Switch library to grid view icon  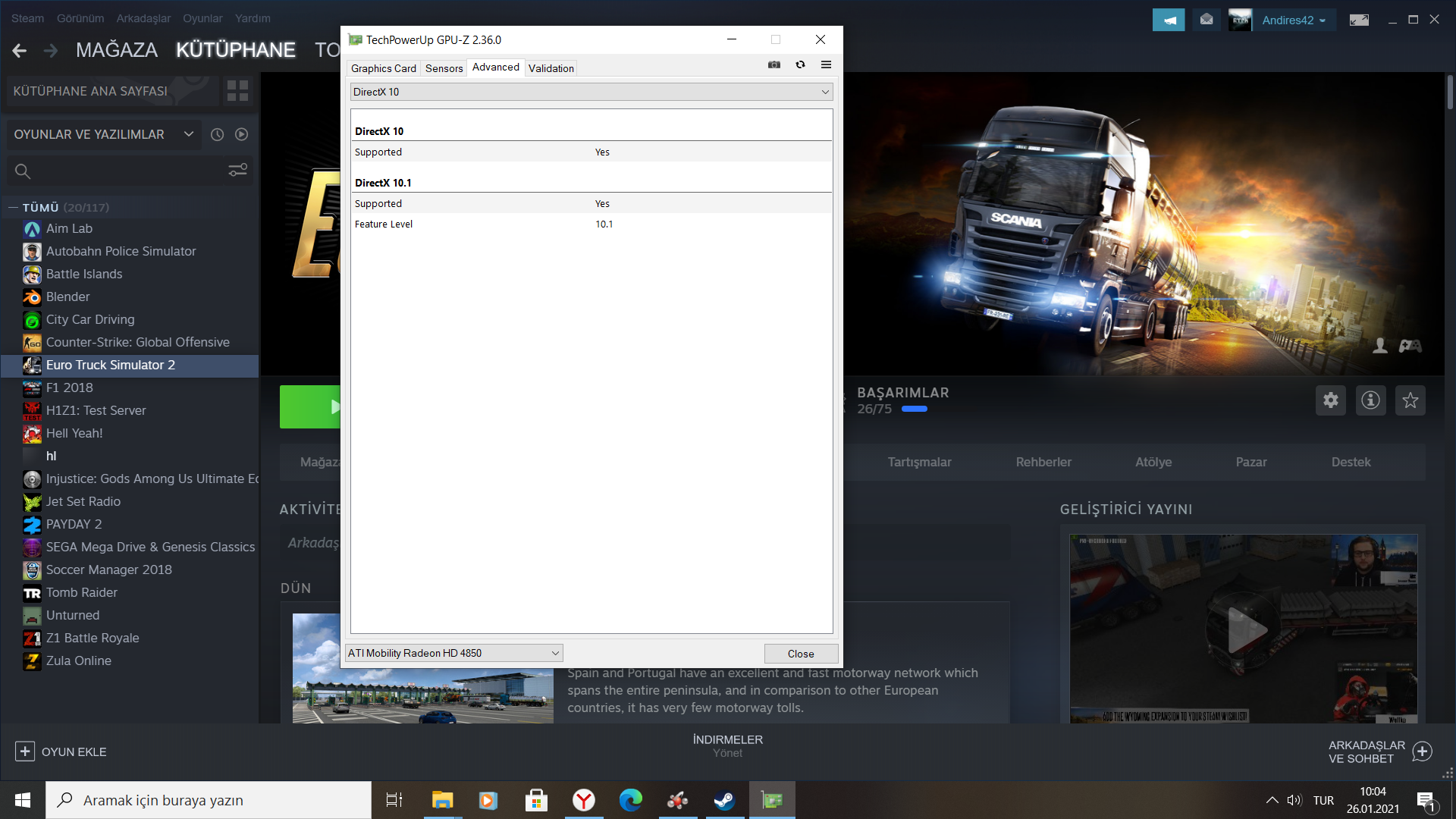click(x=237, y=91)
